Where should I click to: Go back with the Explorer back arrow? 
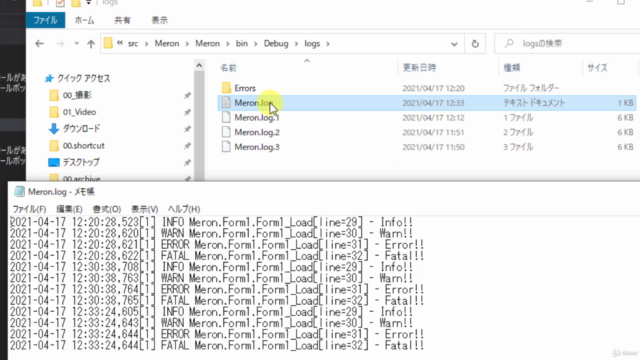click(x=39, y=44)
